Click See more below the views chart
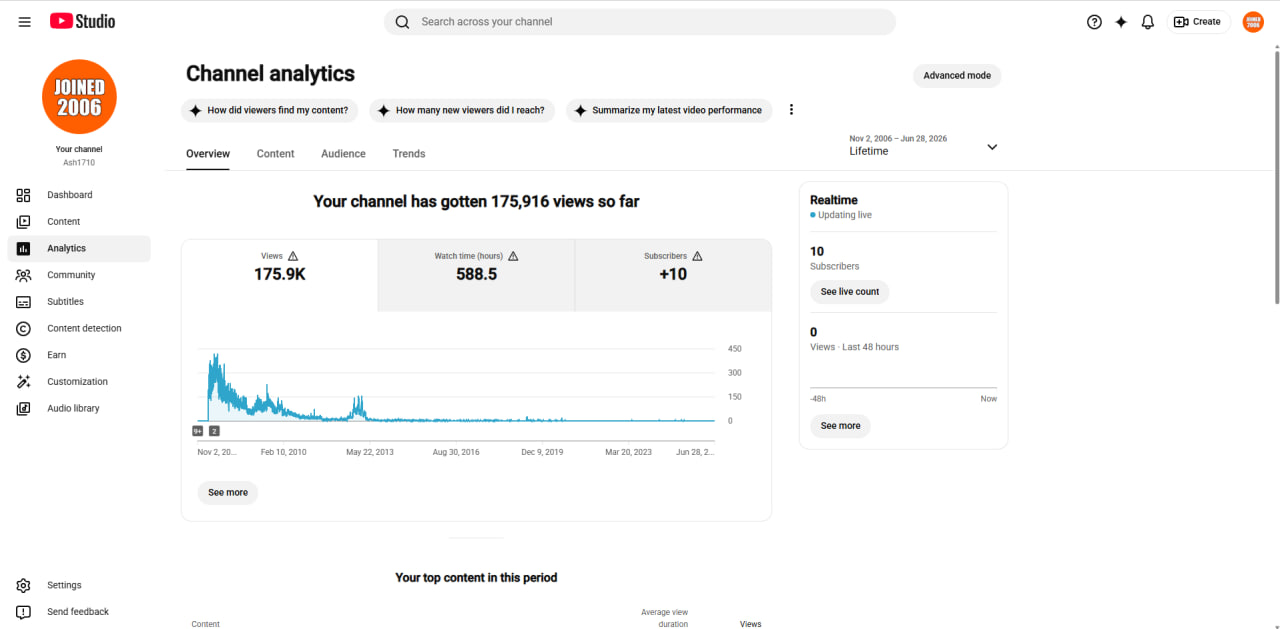The image size is (1280, 629). click(x=228, y=493)
